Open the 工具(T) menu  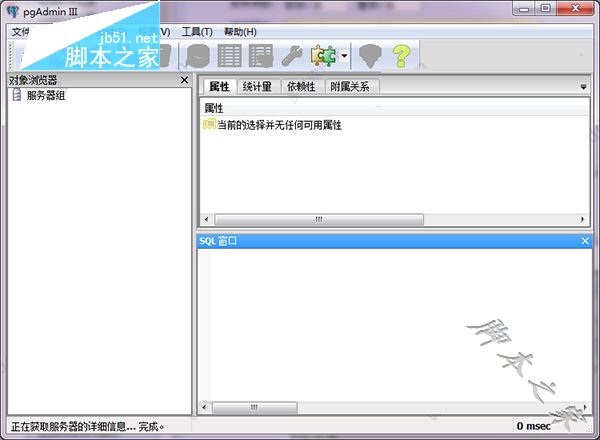tap(197, 32)
